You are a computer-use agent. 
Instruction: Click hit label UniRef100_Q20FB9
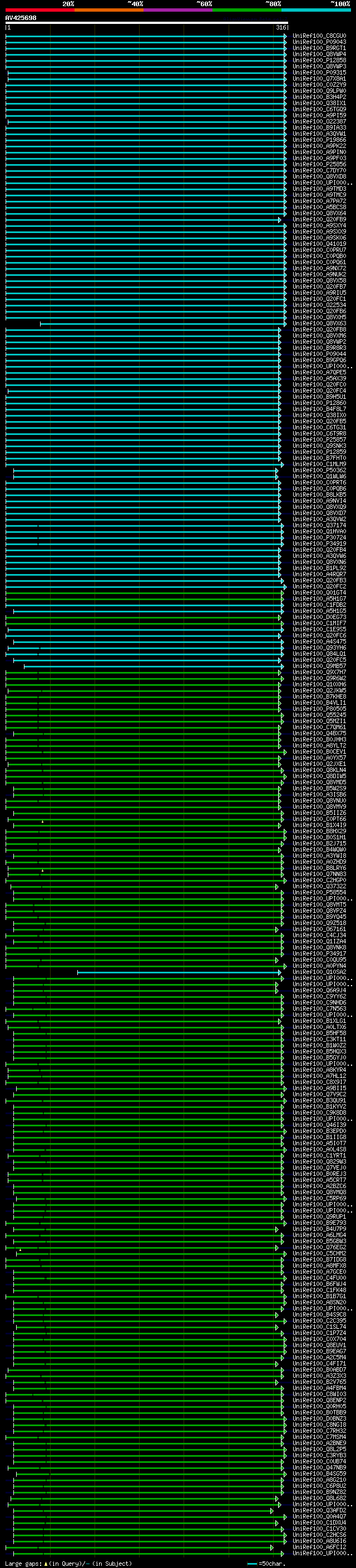[319, 219]
